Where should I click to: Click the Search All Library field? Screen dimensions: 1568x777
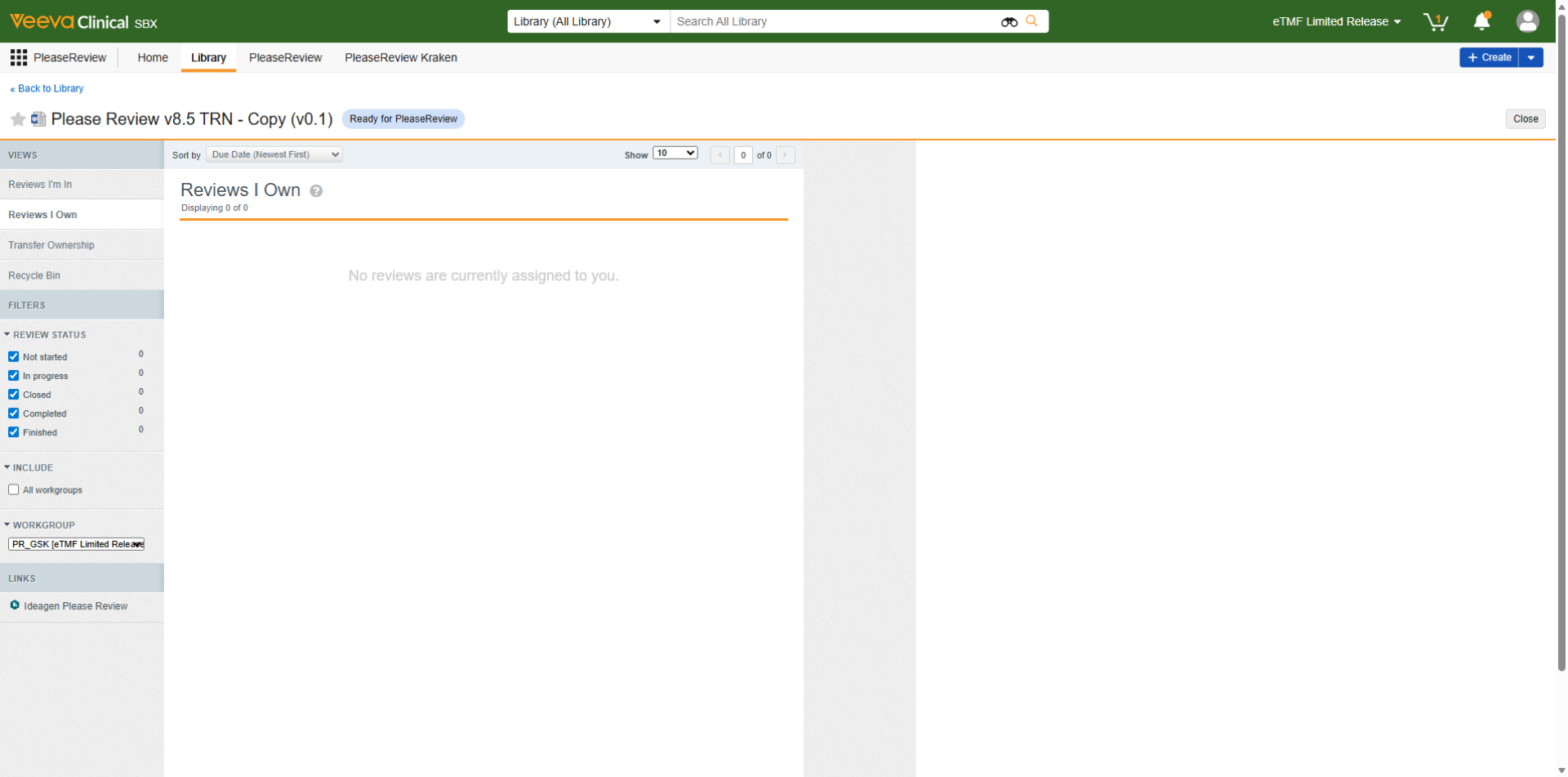(833, 21)
